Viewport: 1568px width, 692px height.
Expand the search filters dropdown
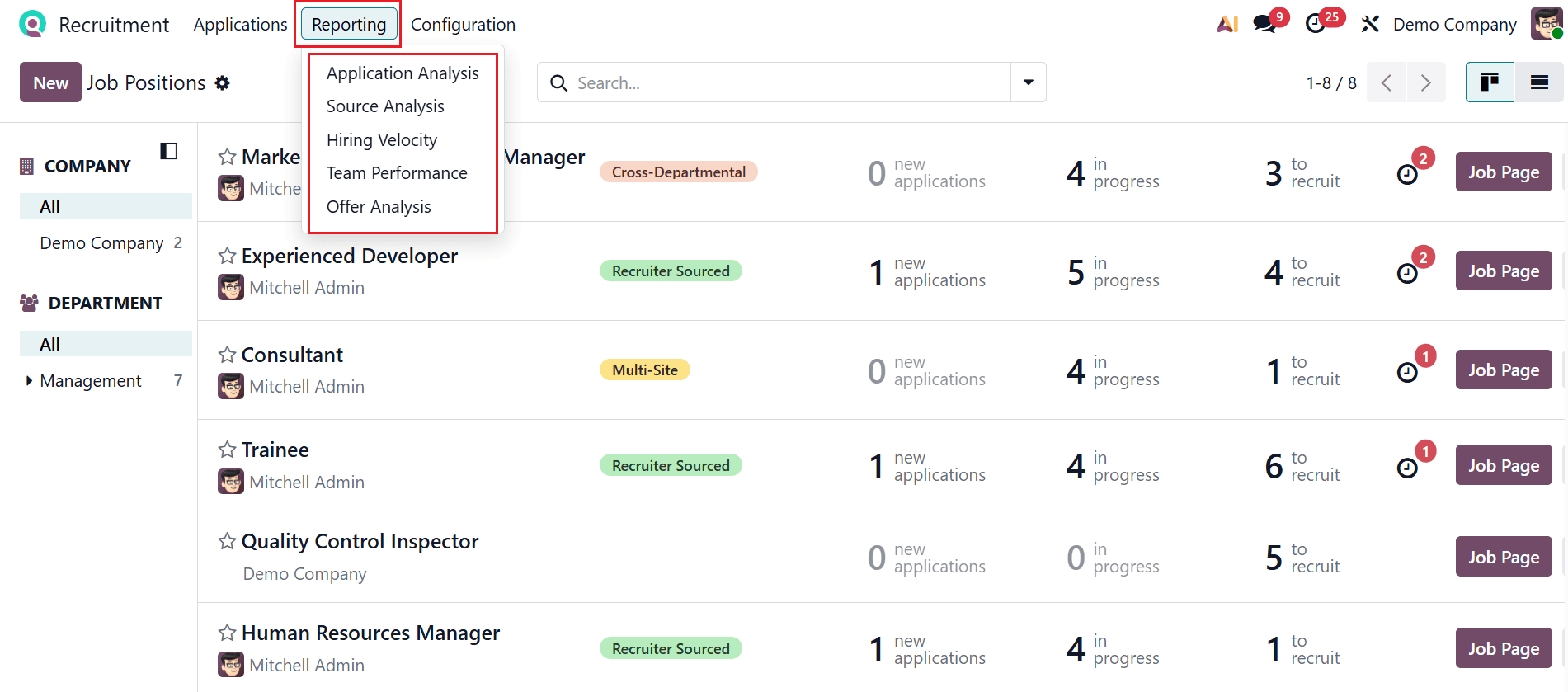tap(1028, 82)
